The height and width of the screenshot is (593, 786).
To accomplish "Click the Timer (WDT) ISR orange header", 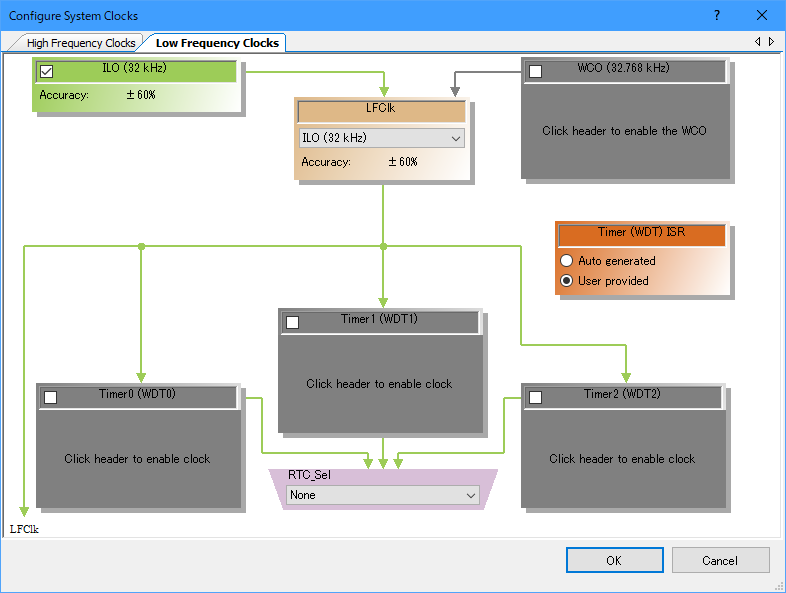I will (x=640, y=233).
